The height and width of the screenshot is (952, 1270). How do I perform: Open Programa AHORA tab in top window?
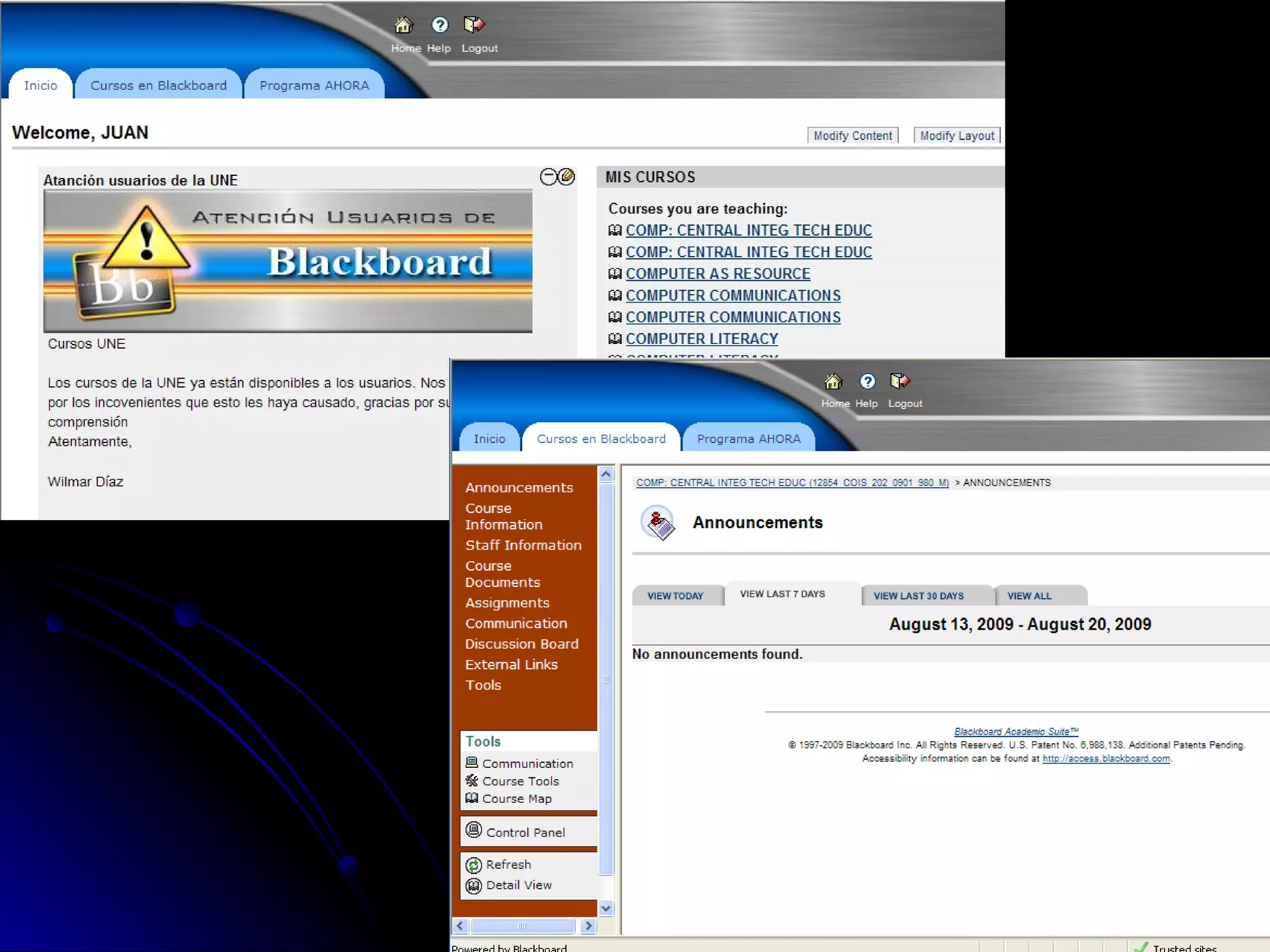click(x=314, y=86)
